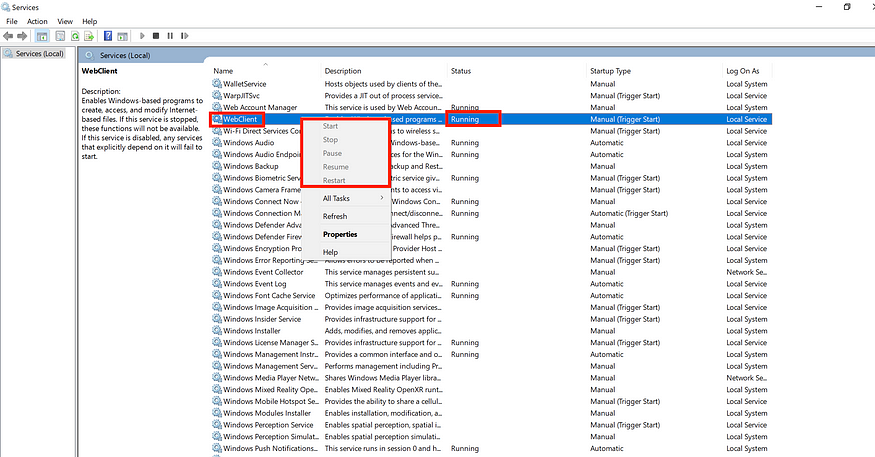Image resolution: width=875 pixels, height=457 pixels.
Task: Click the Stop Service square icon
Action: point(156,36)
